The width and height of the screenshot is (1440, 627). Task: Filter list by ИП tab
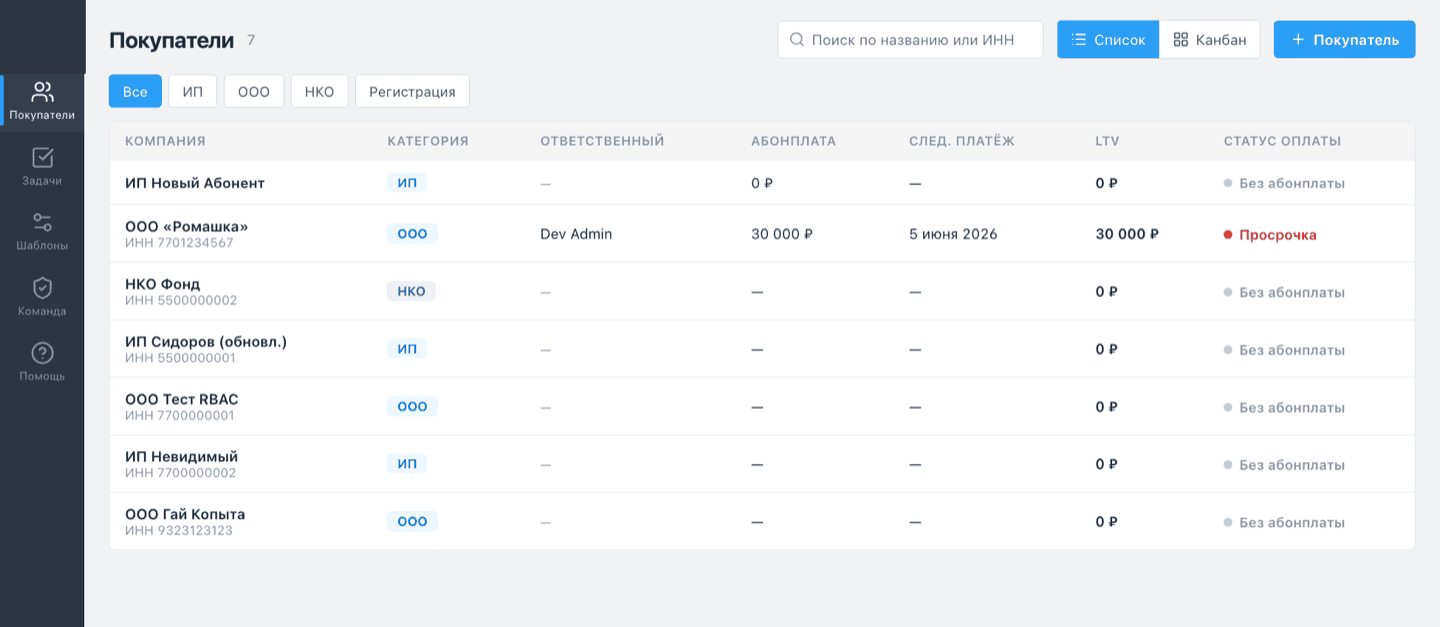pos(193,91)
